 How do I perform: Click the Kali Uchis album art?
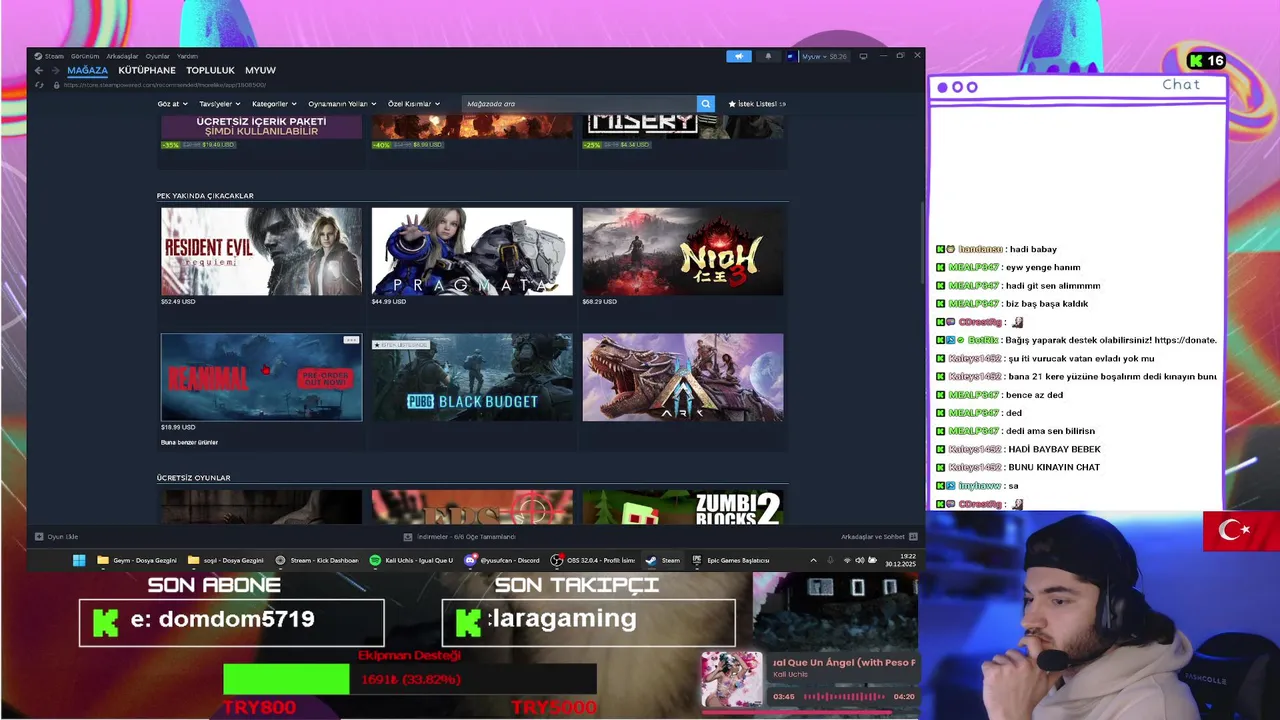(731, 680)
